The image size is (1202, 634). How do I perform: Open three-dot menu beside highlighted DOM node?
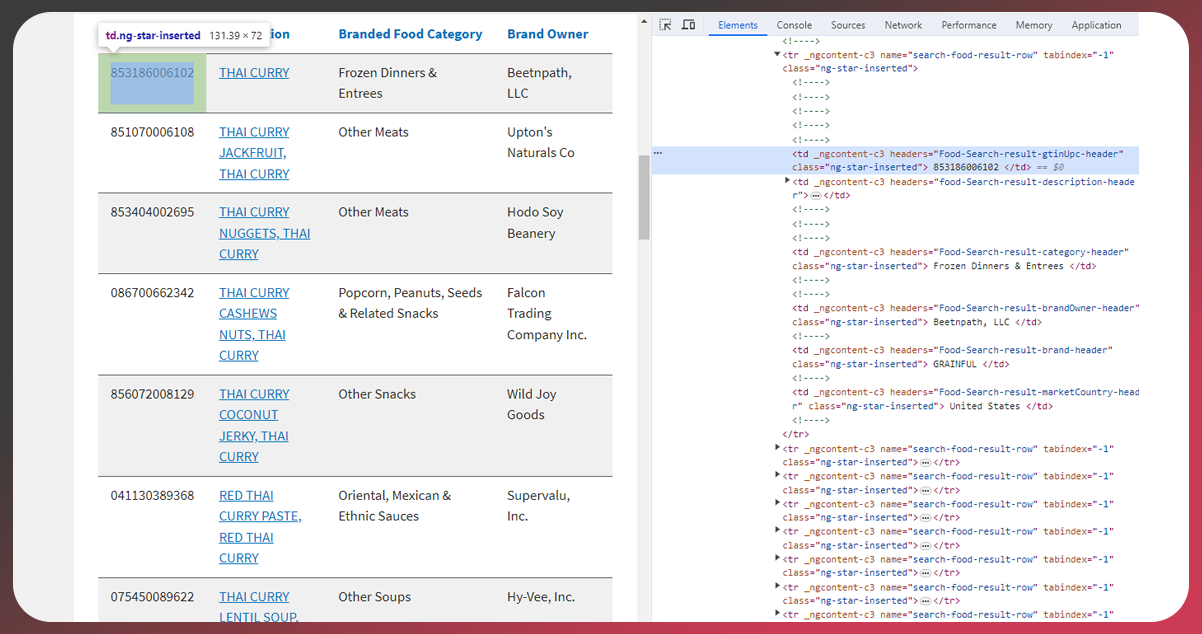(x=658, y=154)
